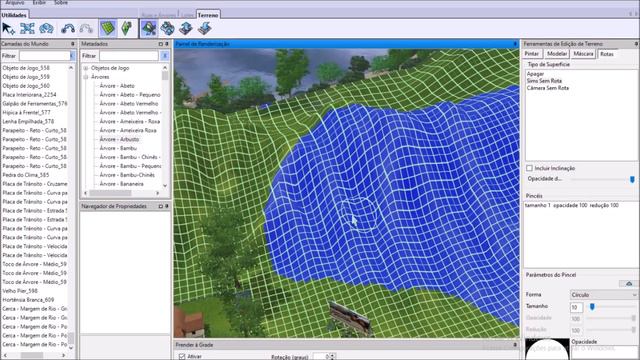Select the highlighted terrain paint tool icon
640x360 pixels.
pos(149,28)
